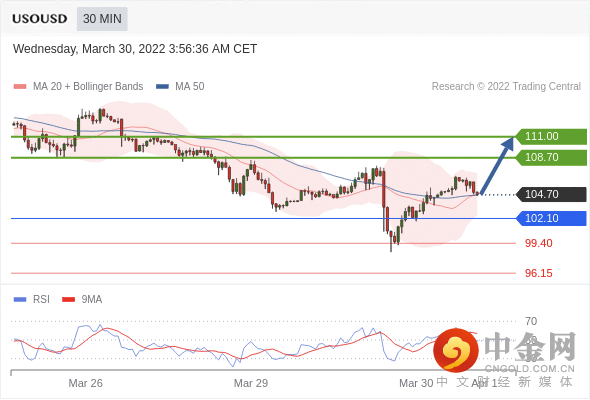Click the USOUSD symbol title
The image size is (590, 400).
point(40,19)
